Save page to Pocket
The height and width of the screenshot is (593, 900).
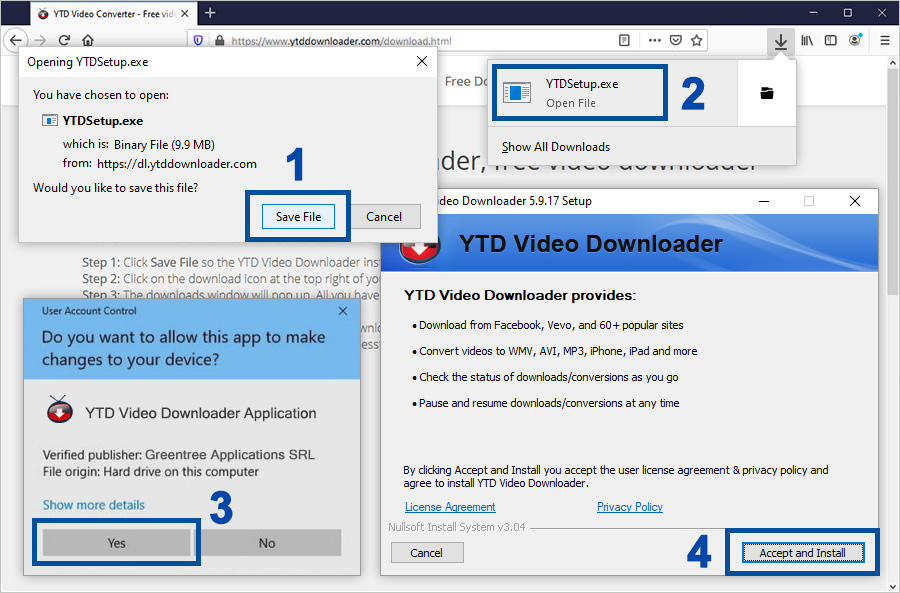676,40
